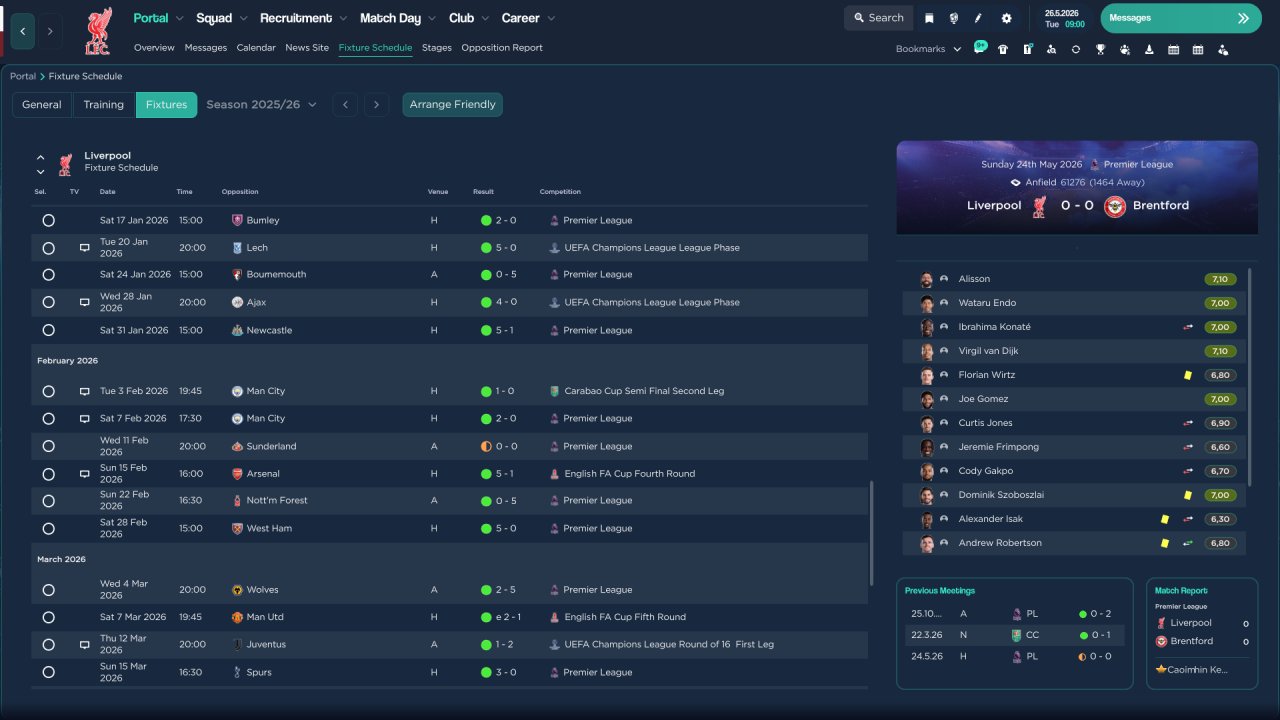Switch to the Training tab
This screenshot has height=720, width=1280.
point(103,105)
